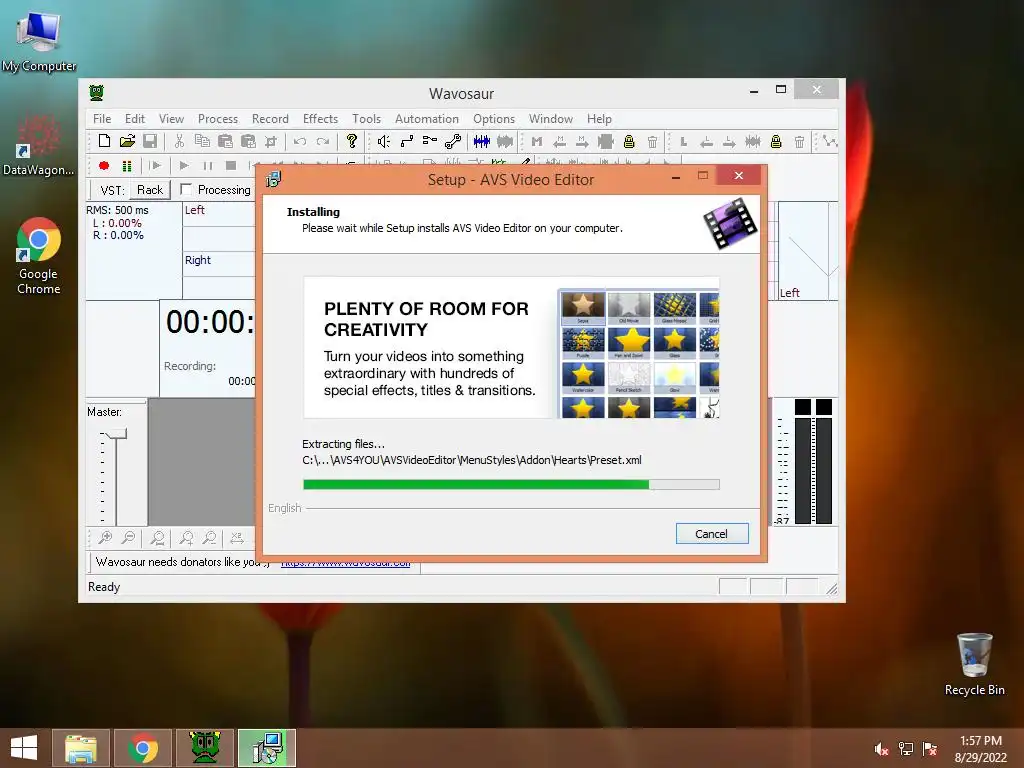
Task: Open the wavosaur.com link in the donation bar
Action: pos(345,563)
